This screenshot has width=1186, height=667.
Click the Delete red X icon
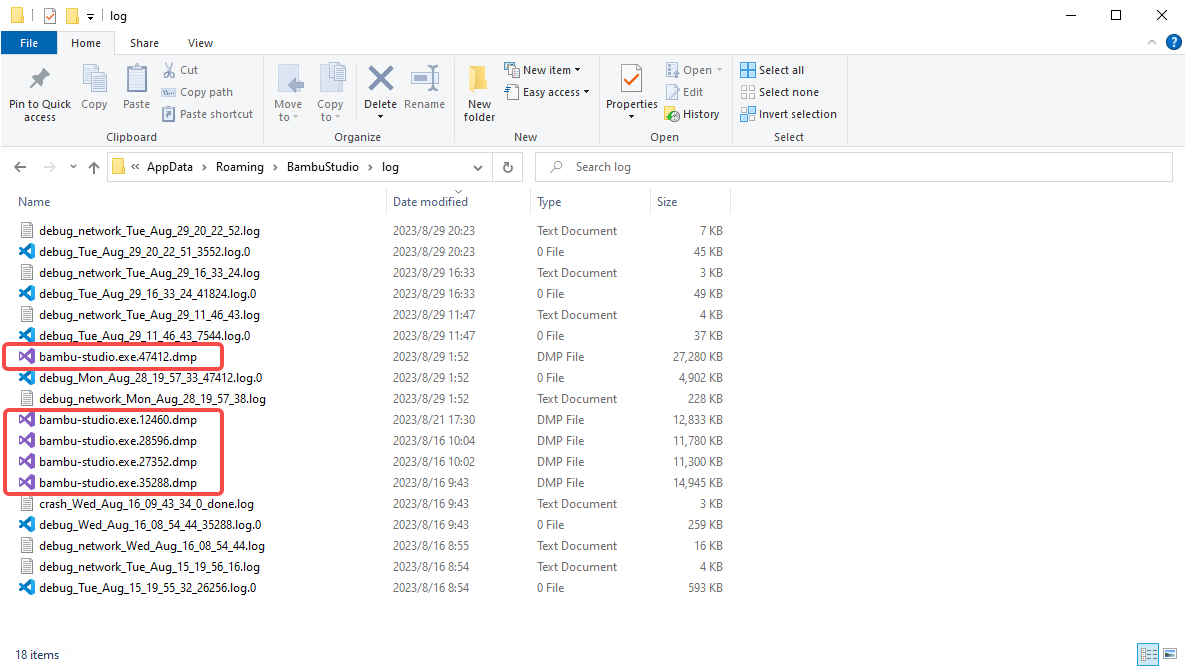(x=380, y=78)
